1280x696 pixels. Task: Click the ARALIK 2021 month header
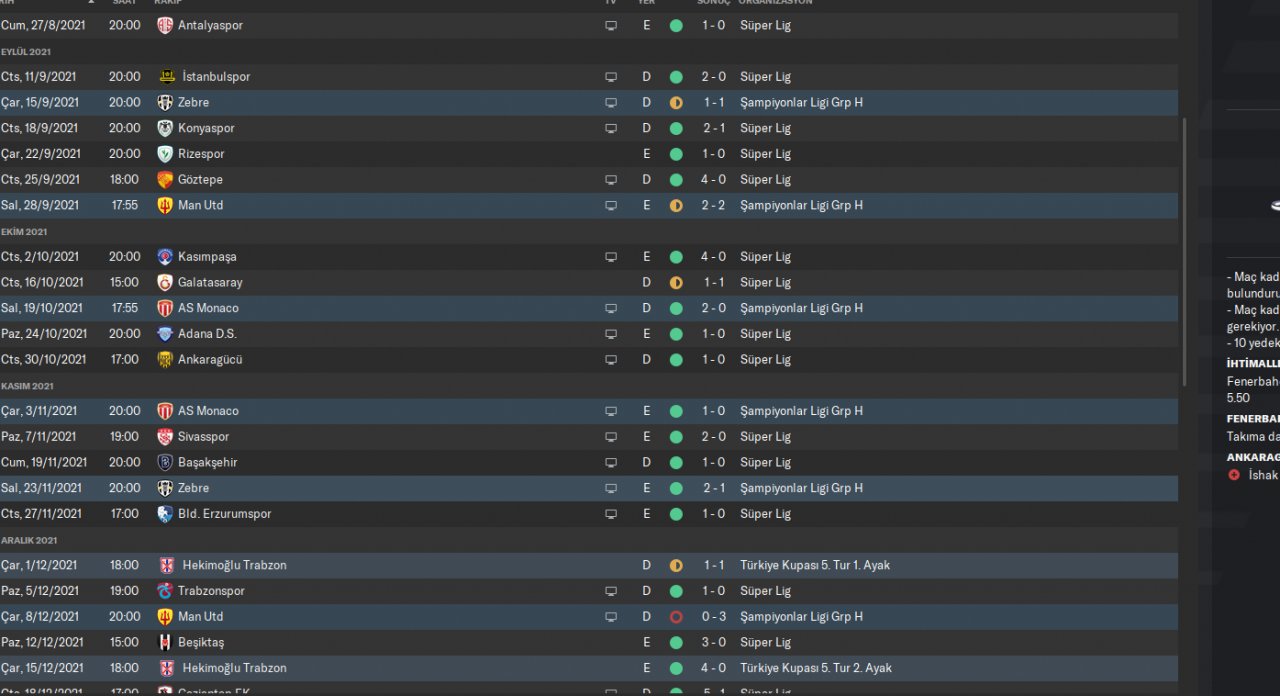pyautogui.click(x=29, y=540)
